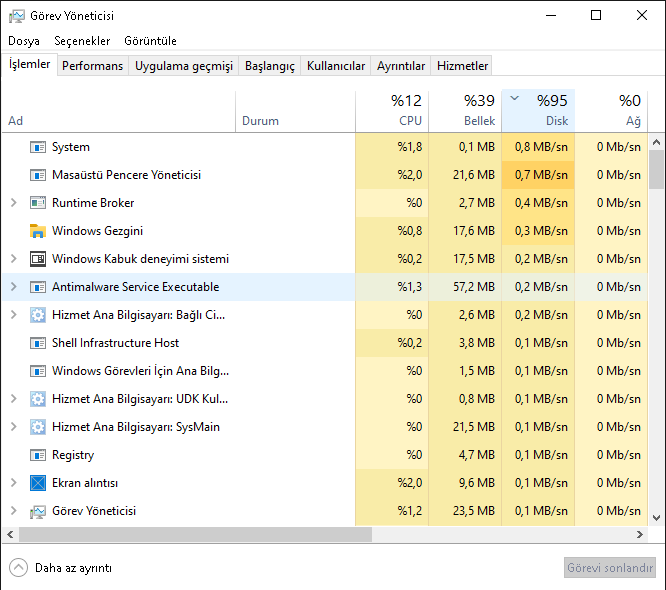Open the Başlangıç tab
666x590 pixels.
tap(270, 66)
